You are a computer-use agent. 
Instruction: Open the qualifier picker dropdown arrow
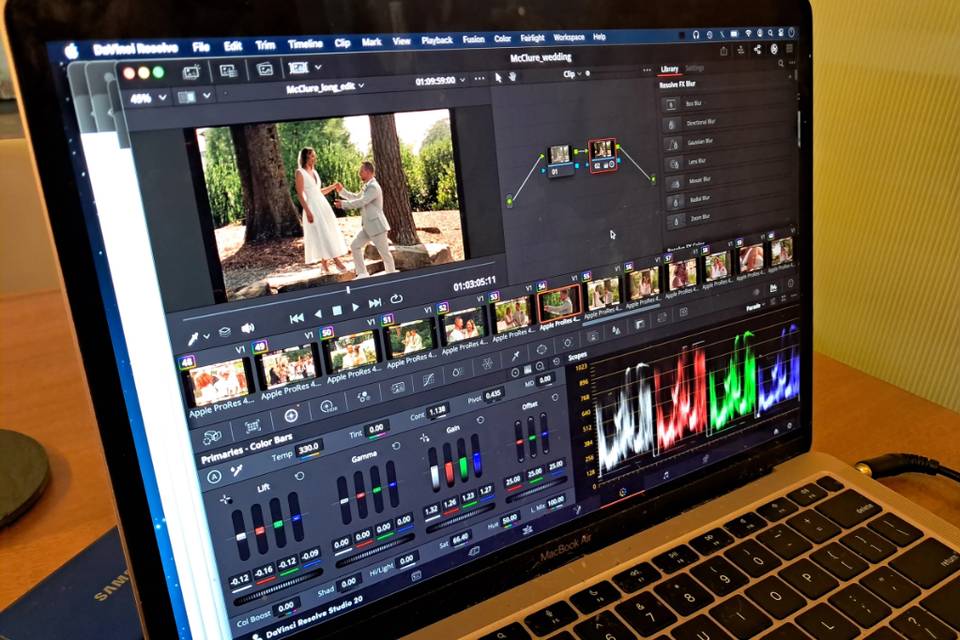point(207,336)
